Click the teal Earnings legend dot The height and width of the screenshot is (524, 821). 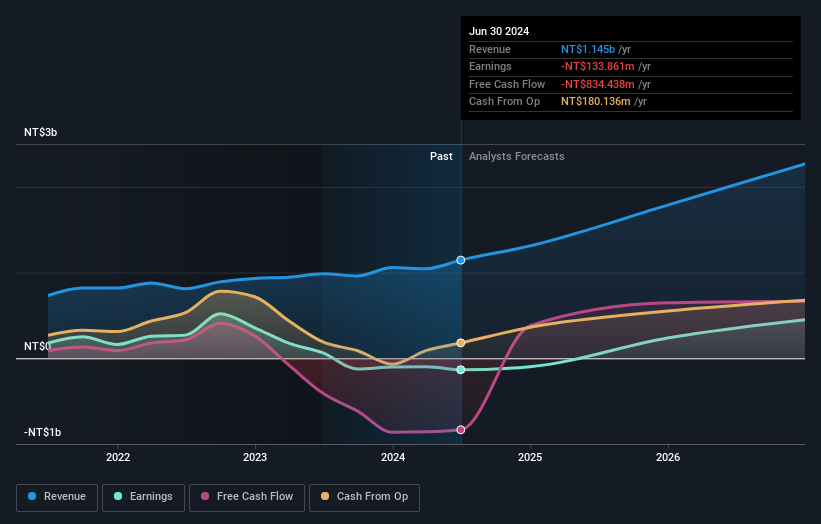point(118,496)
